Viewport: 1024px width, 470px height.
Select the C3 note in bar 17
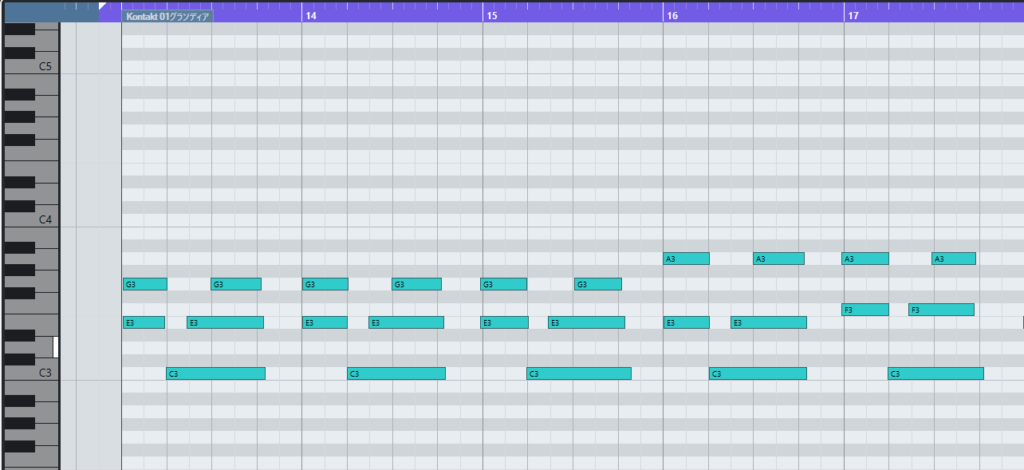click(935, 374)
